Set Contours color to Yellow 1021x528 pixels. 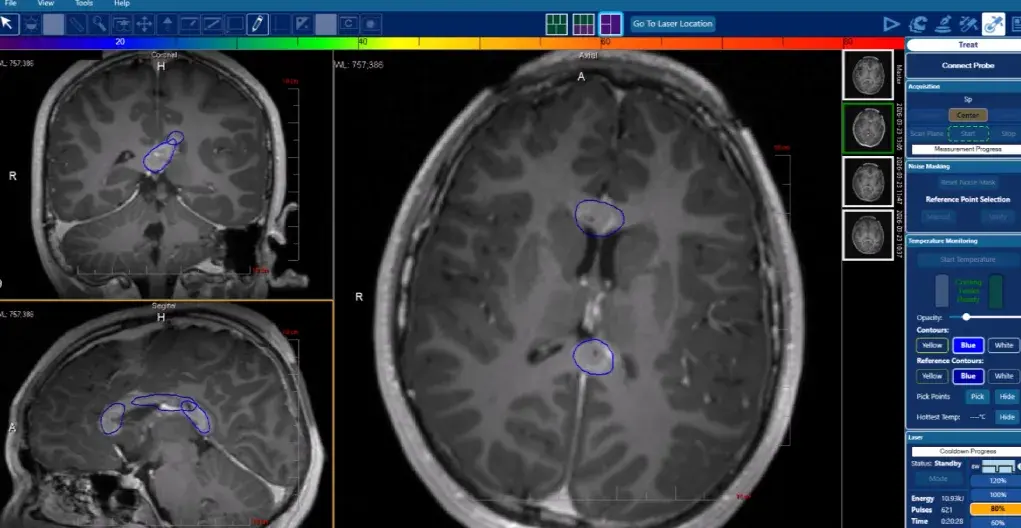pyautogui.click(x=932, y=346)
